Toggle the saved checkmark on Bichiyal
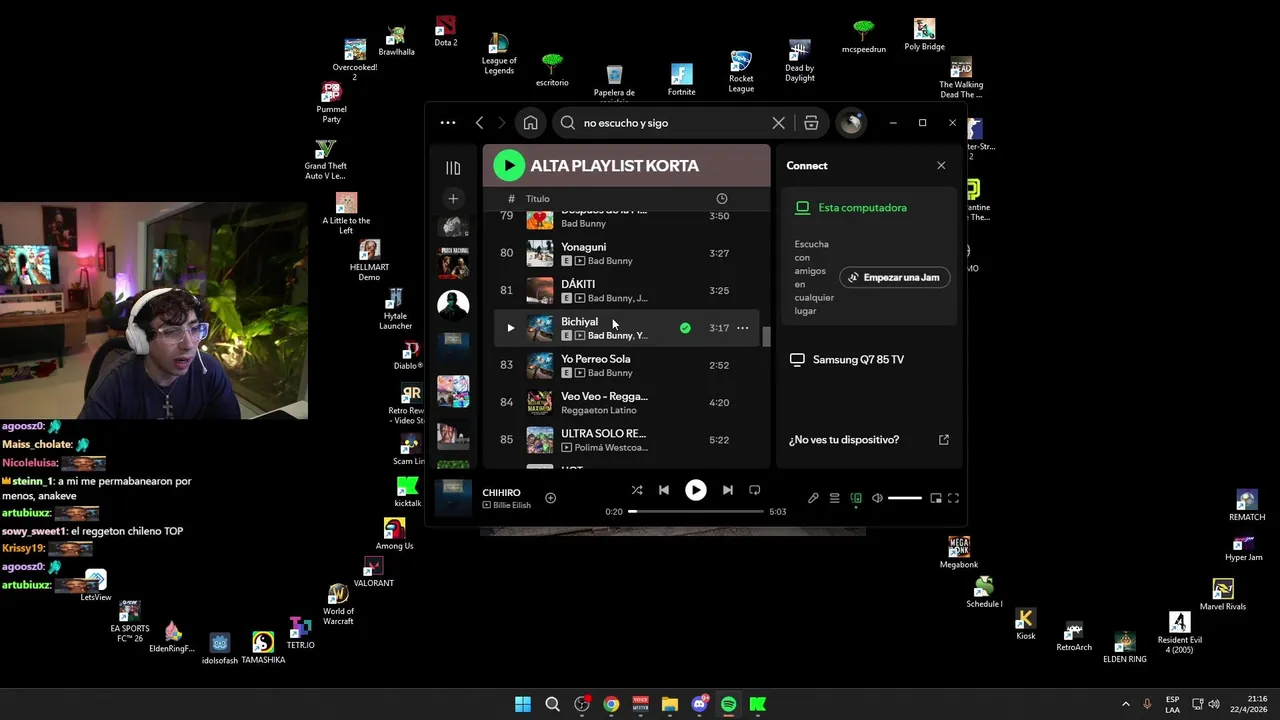 coord(685,328)
